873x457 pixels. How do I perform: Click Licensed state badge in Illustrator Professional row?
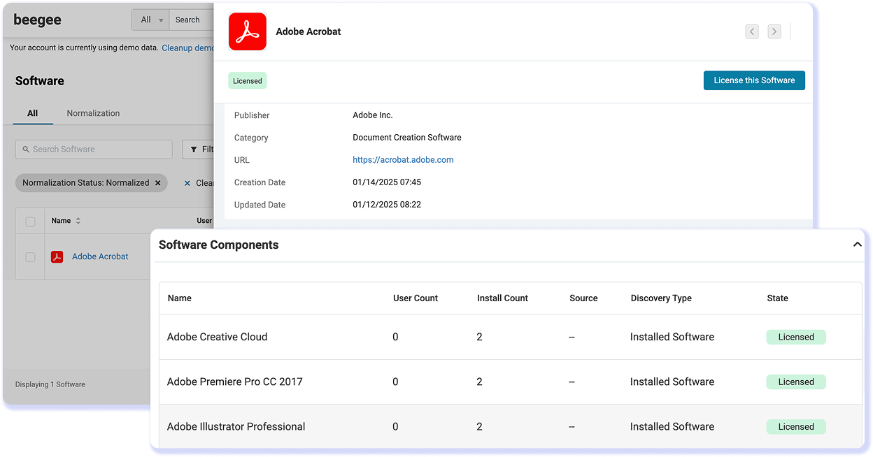click(x=796, y=426)
